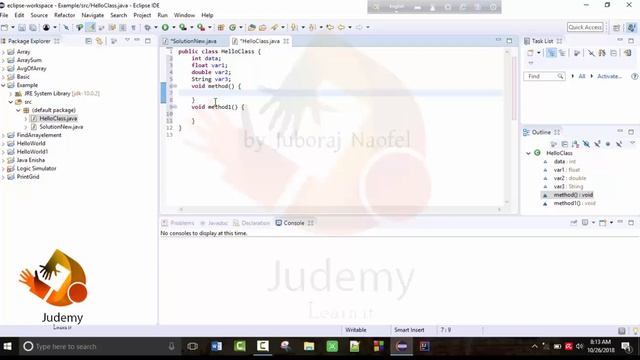The image size is (640, 360).
Task: Click the New Java Package icon
Action: 221,27
